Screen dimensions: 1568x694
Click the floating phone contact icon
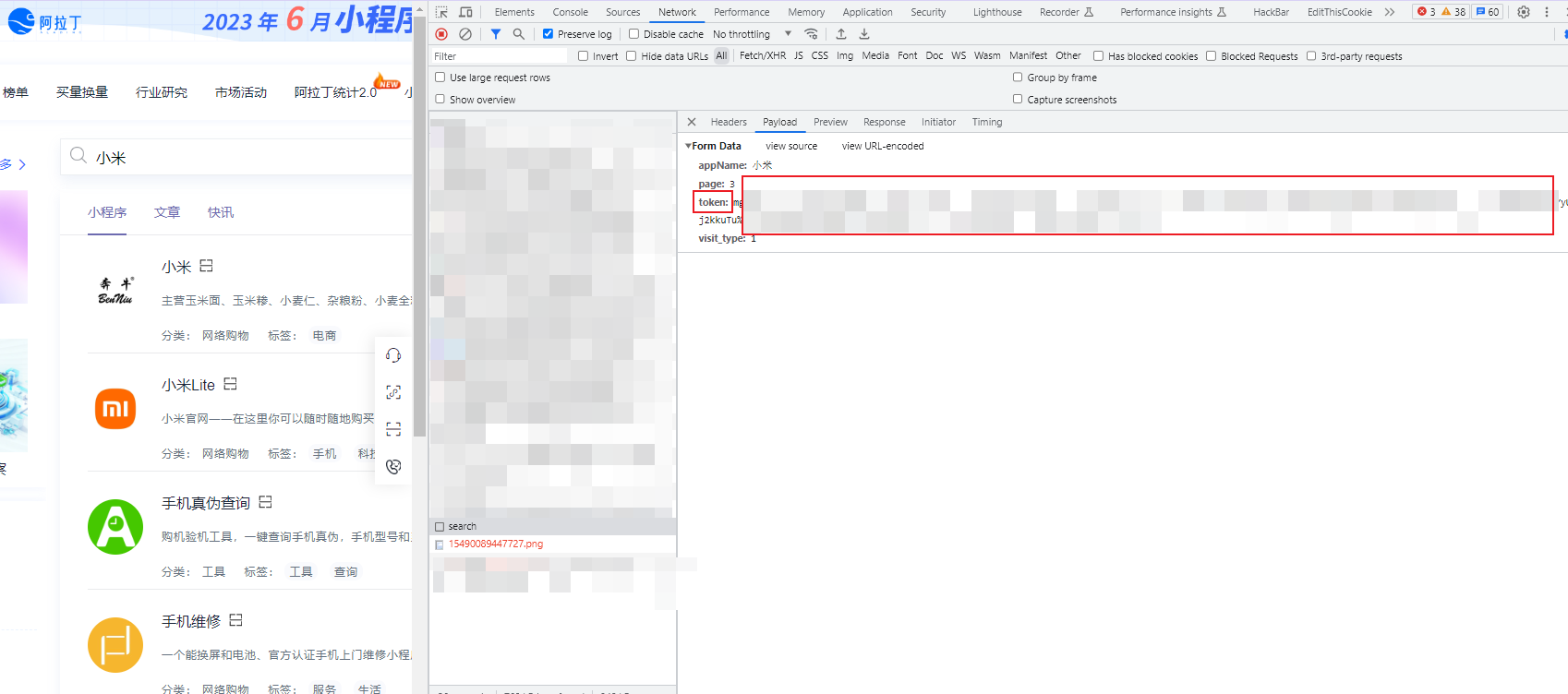(x=393, y=466)
